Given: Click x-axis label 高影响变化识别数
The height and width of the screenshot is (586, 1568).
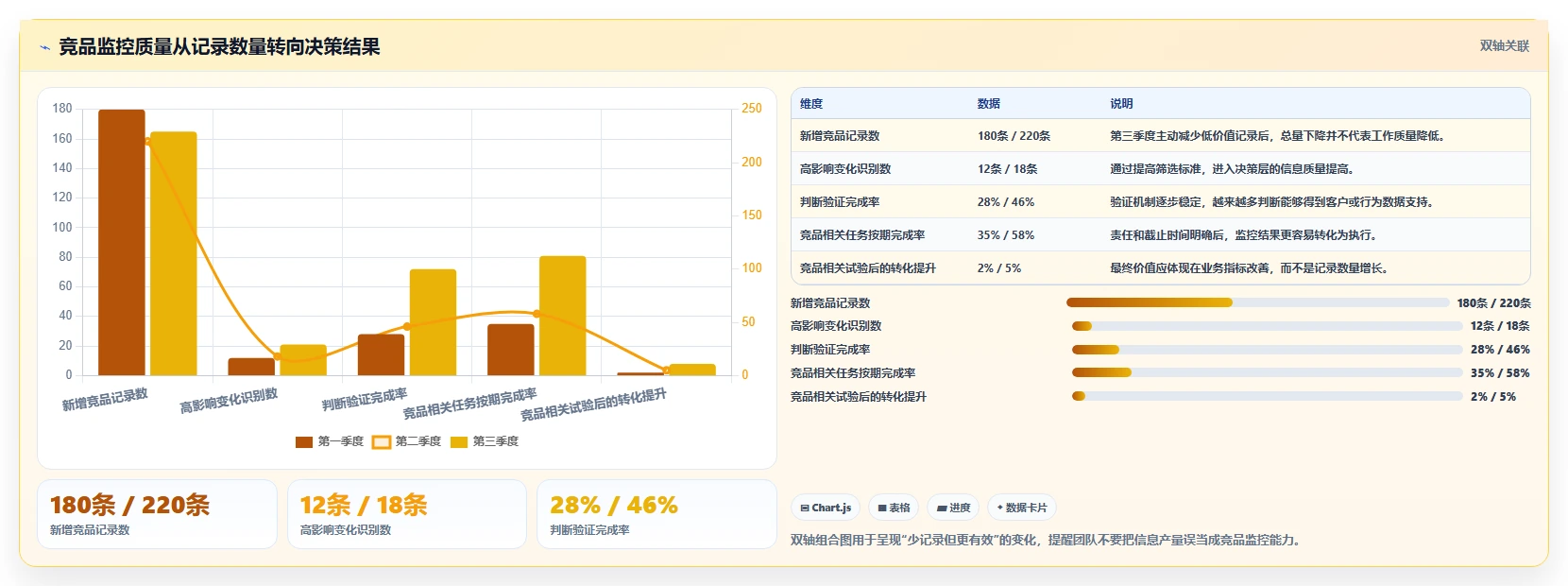Looking at the screenshot, I should tap(229, 401).
